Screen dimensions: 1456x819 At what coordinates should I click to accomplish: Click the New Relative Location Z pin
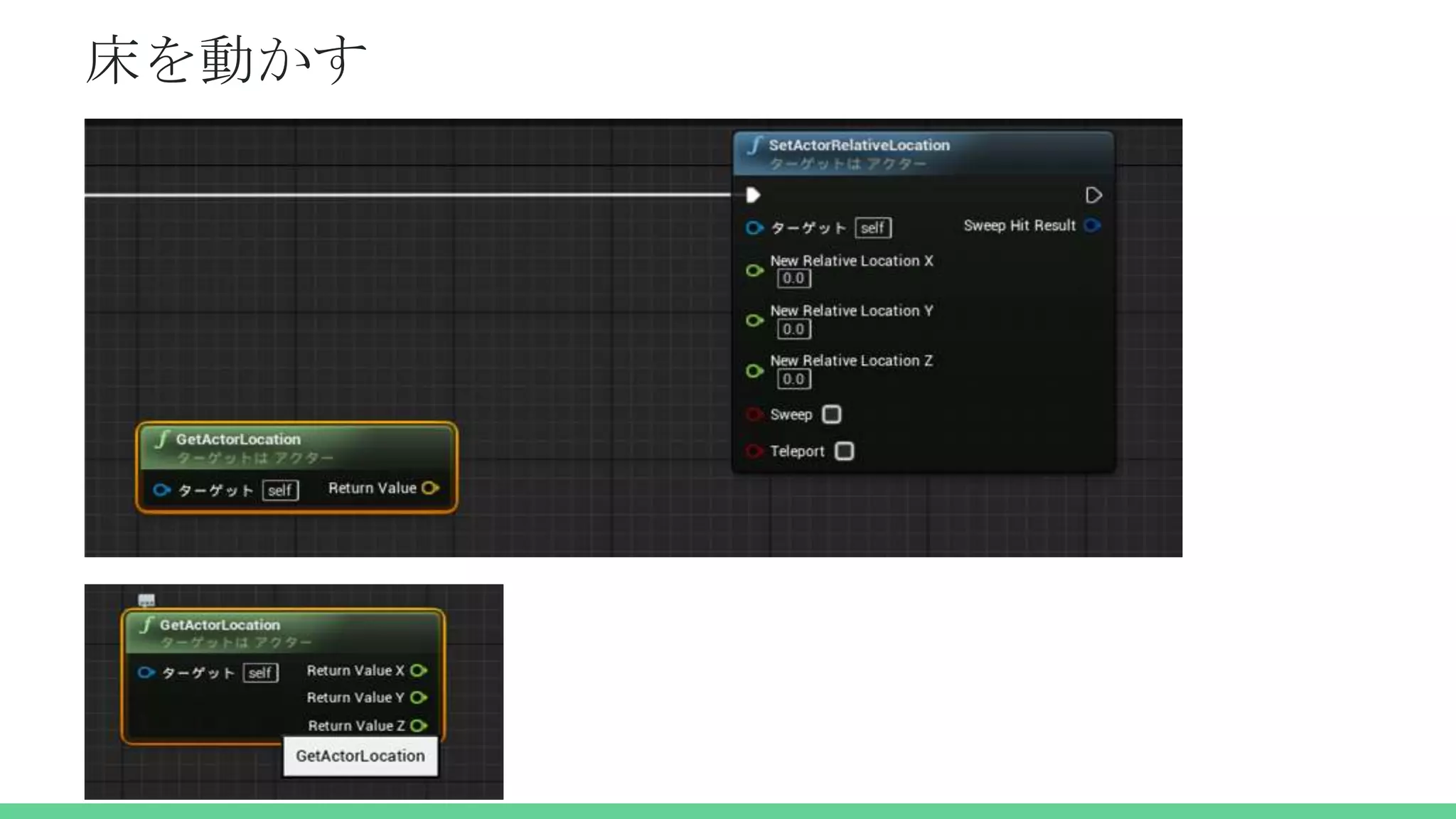(x=754, y=370)
